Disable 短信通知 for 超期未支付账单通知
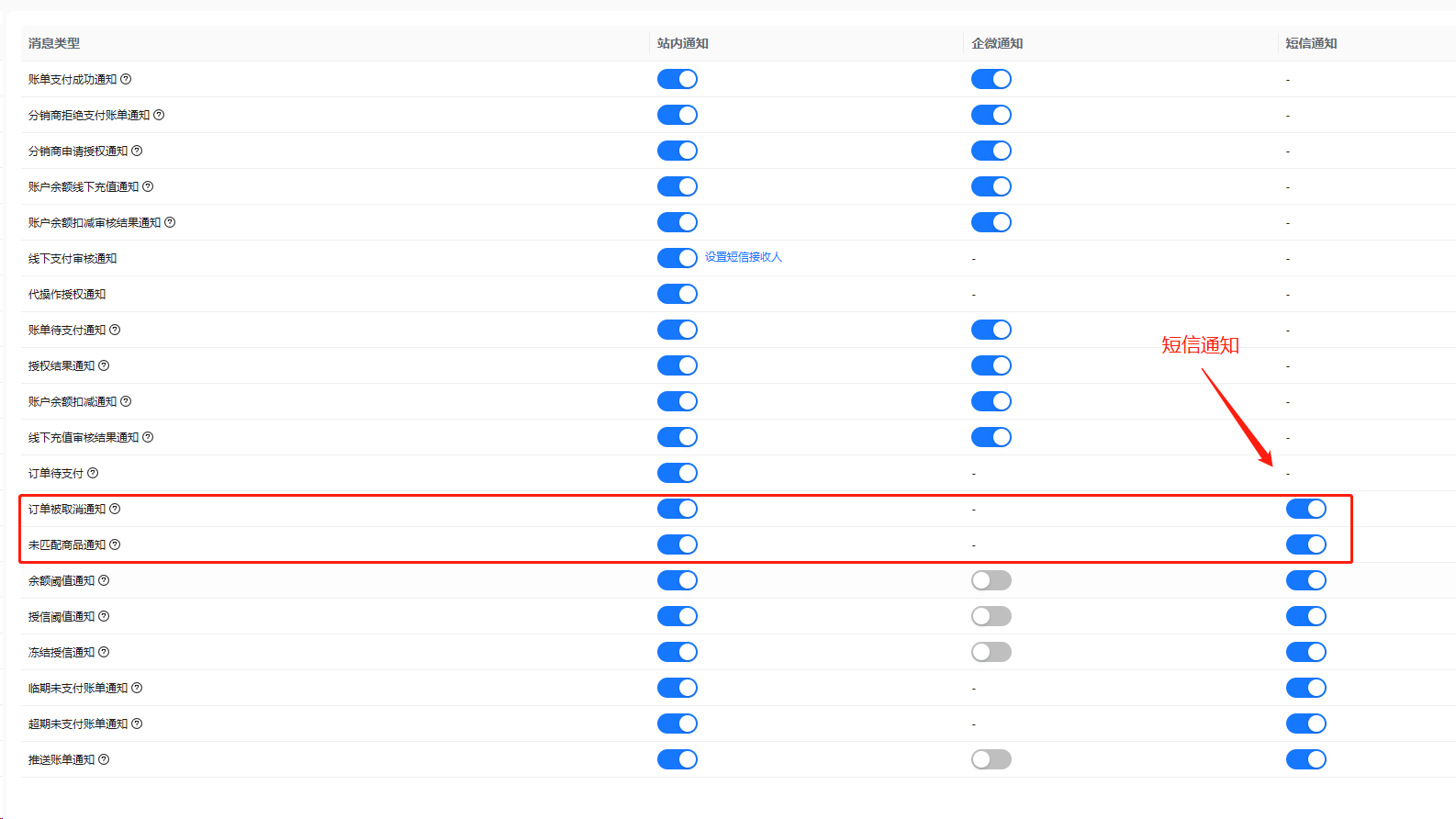 coord(1306,724)
